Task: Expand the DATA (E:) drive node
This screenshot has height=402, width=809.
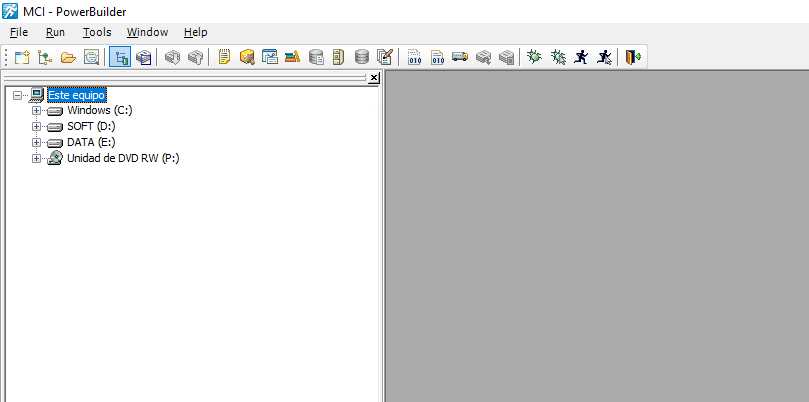Action: 37,143
